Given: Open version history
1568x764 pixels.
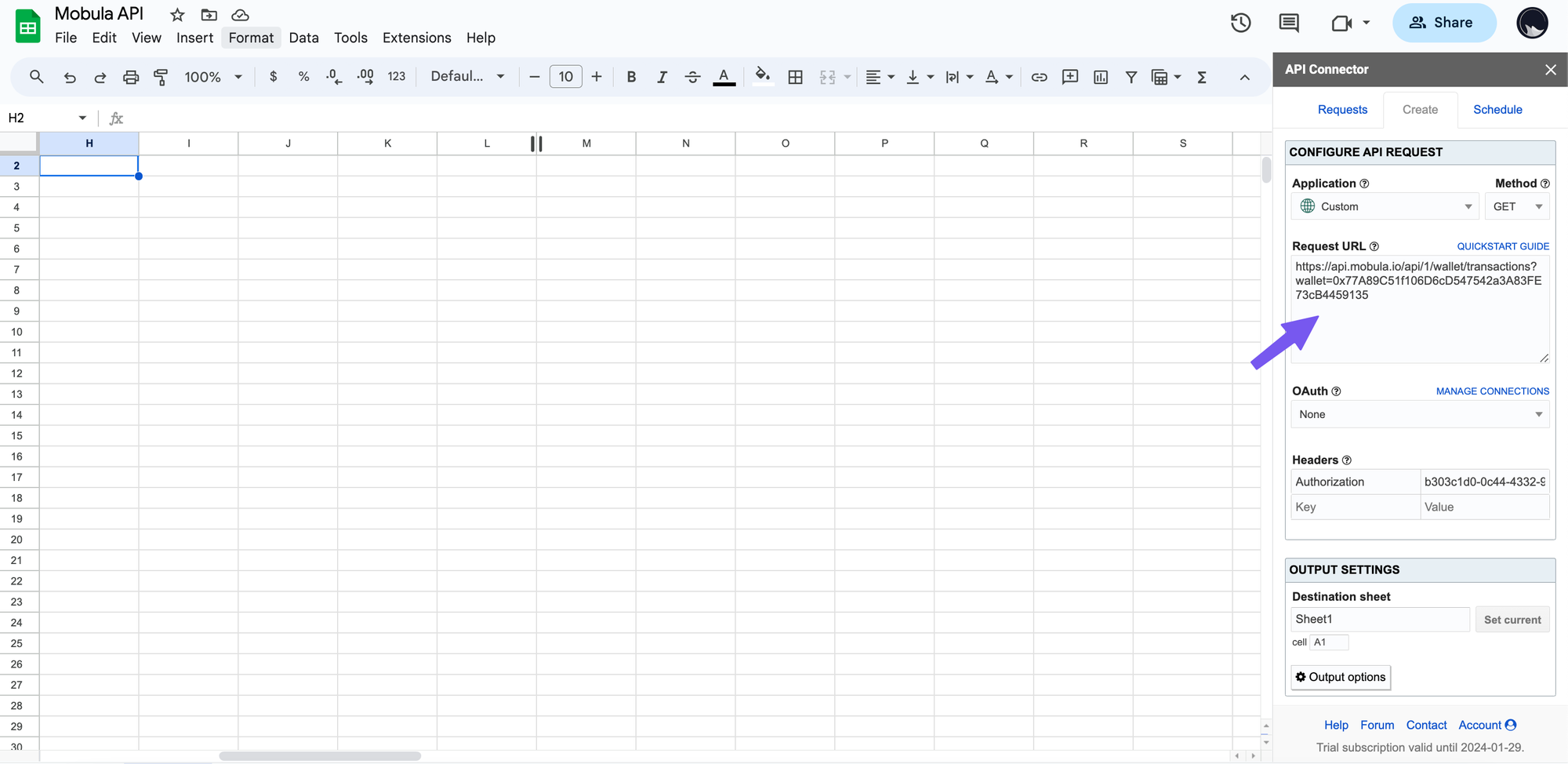Looking at the screenshot, I should pos(1240,23).
